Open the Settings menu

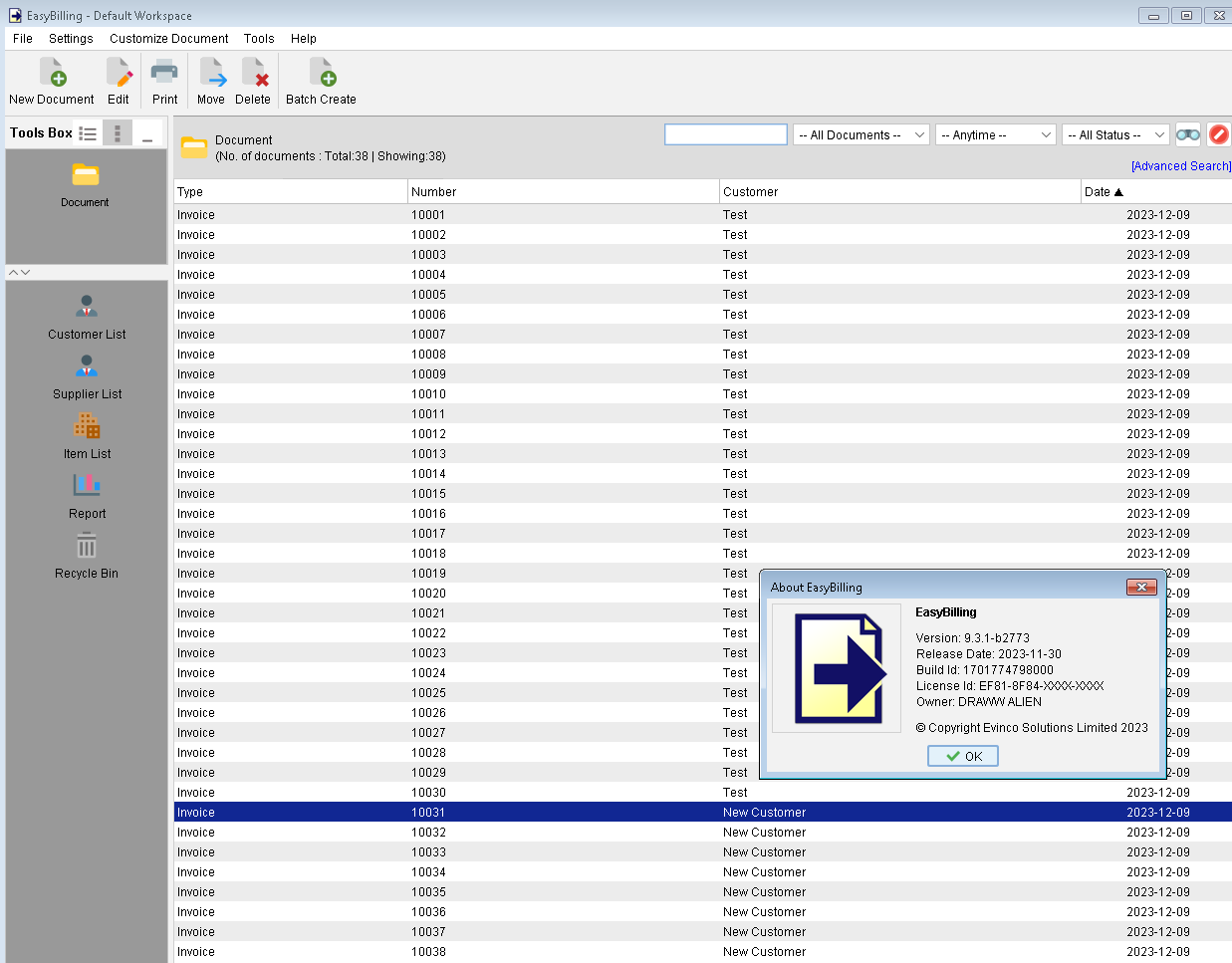pyautogui.click(x=71, y=39)
